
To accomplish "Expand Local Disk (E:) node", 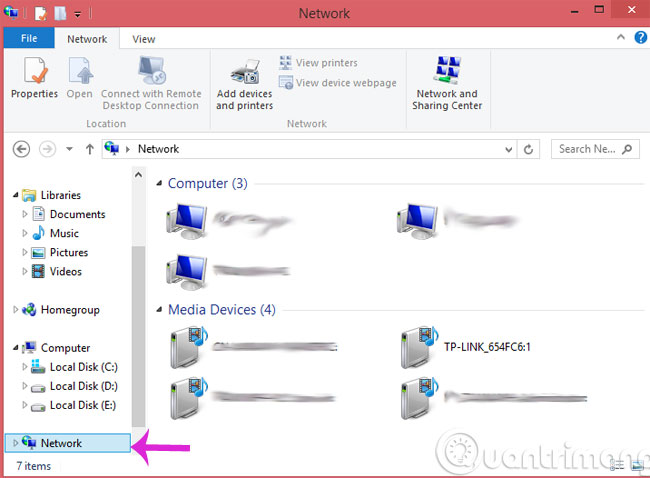I will click(24, 405).
